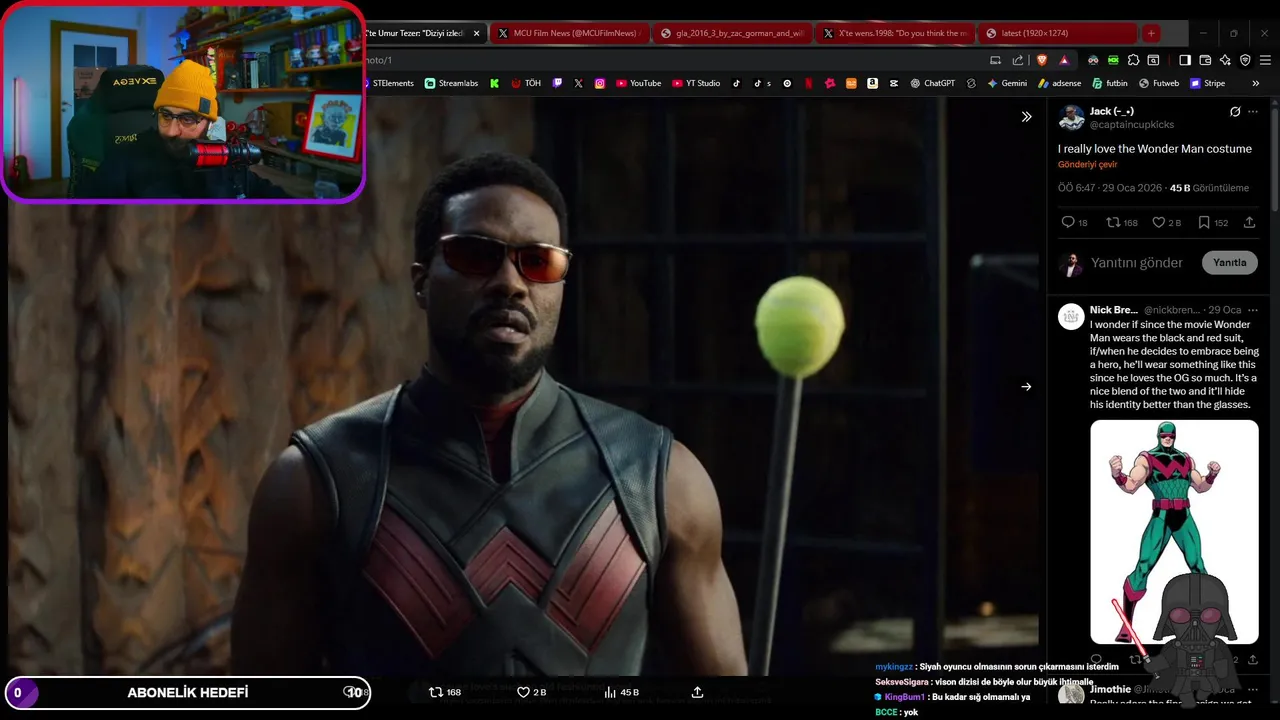Open the Amazon bookmark icon

(x=873, y=83)
